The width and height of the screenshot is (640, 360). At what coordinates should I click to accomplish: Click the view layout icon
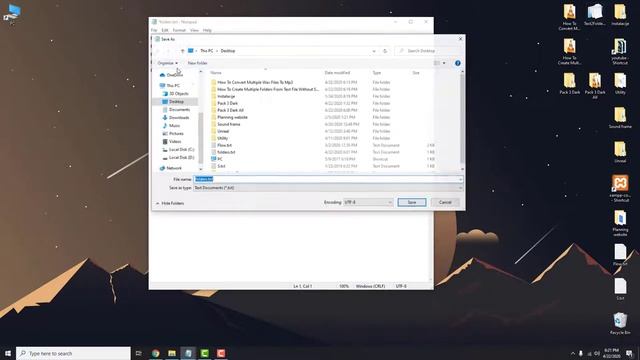(437, 63)
